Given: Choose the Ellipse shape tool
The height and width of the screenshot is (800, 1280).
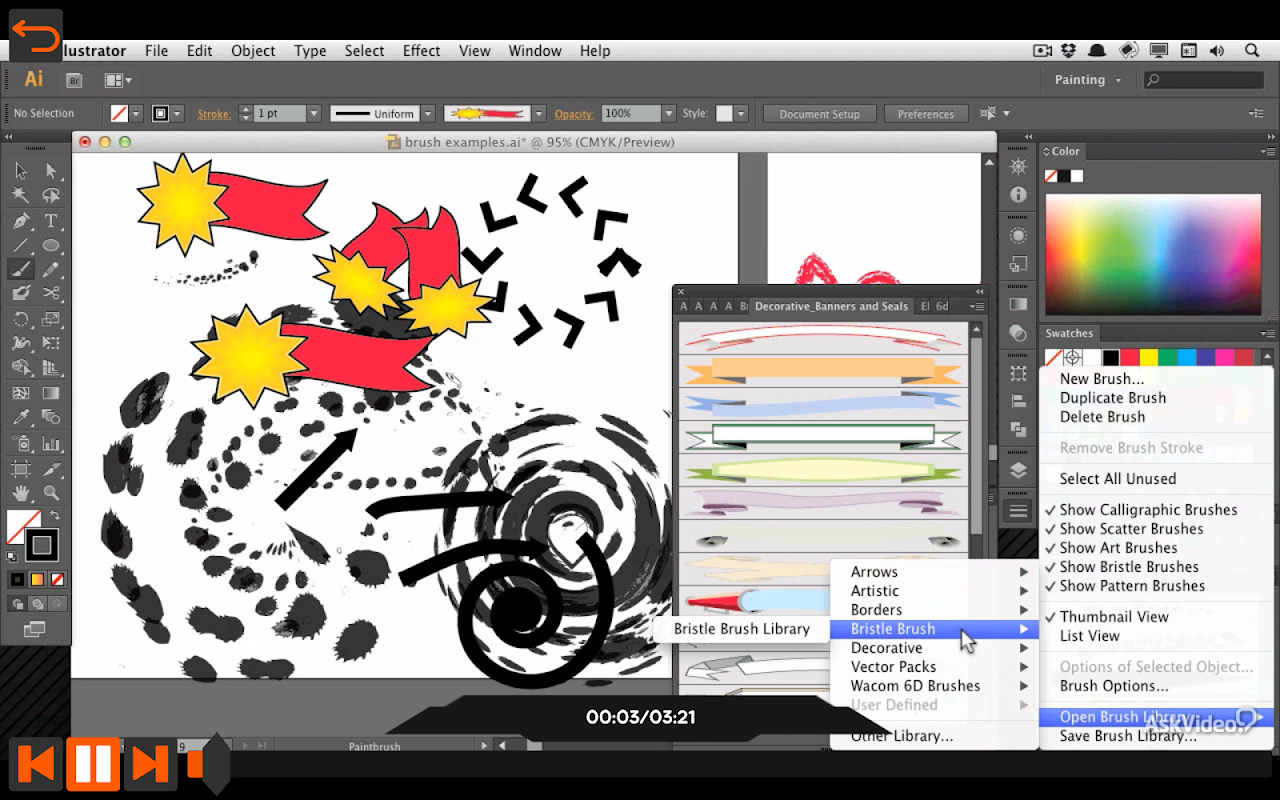Looking at the screenshot, I should tap(51, 245).
